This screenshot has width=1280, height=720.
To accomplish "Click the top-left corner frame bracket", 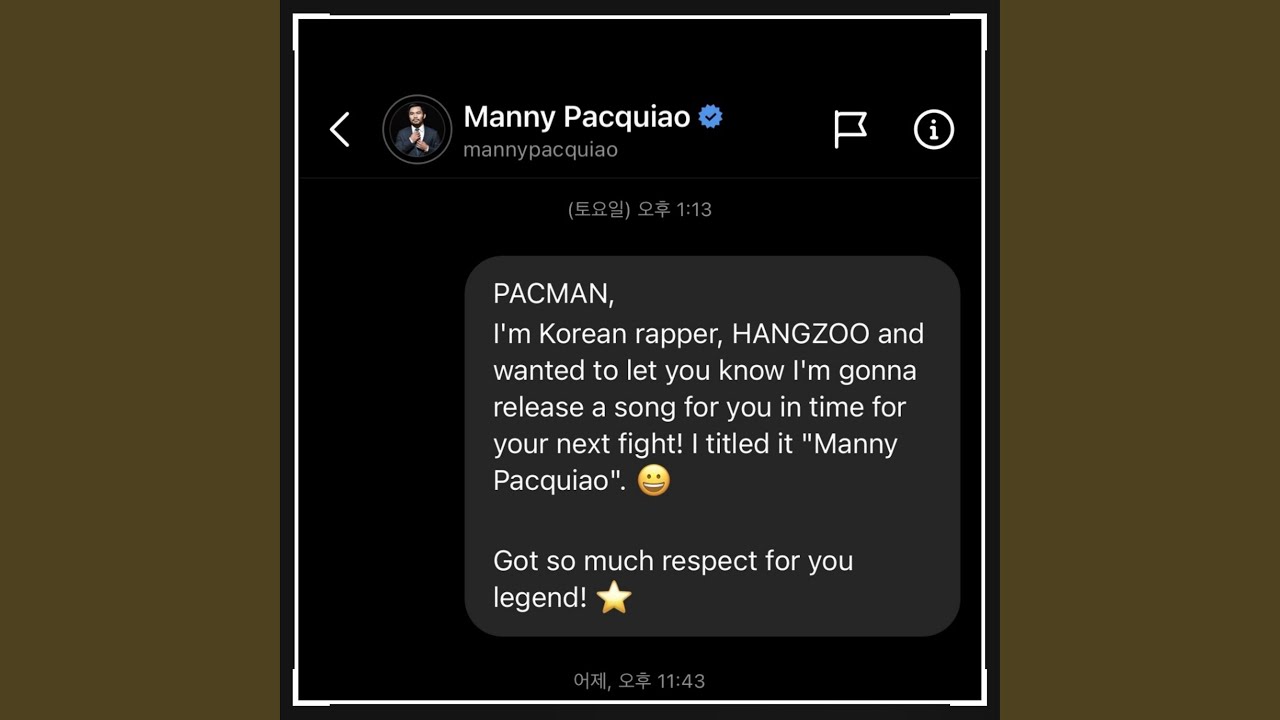I will 312,31.
